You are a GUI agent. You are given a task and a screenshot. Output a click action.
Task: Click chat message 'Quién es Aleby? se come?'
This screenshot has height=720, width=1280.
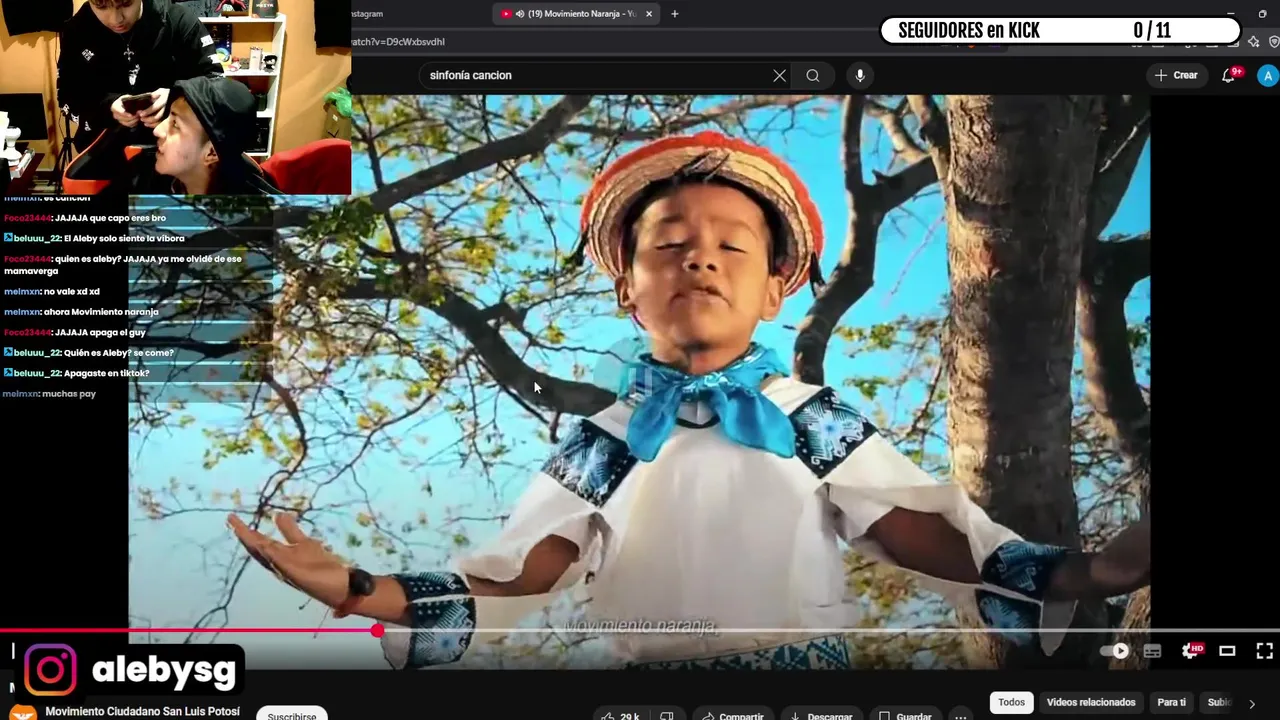coord(118,353)
